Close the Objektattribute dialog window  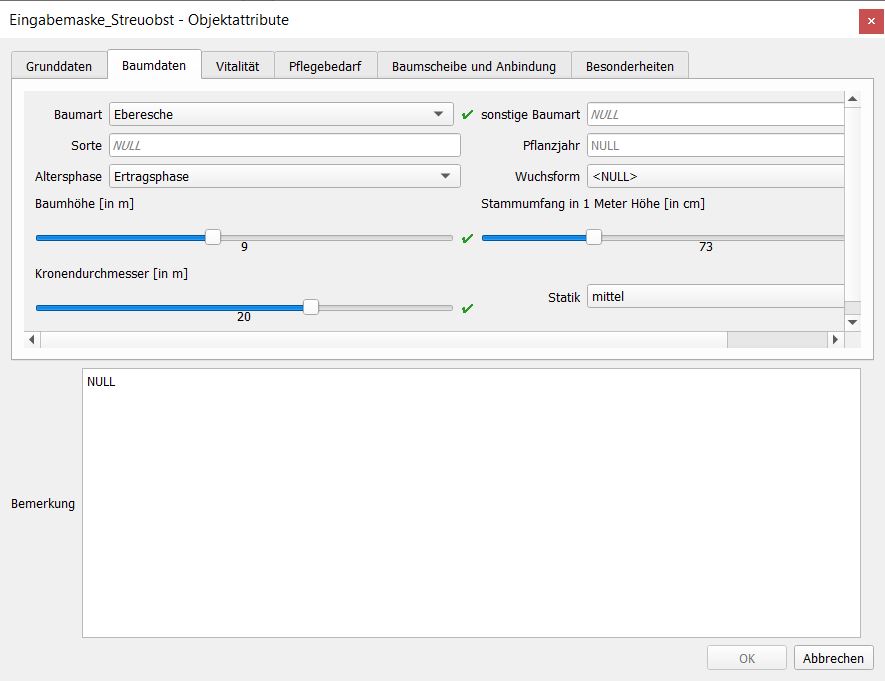point(870,21)
